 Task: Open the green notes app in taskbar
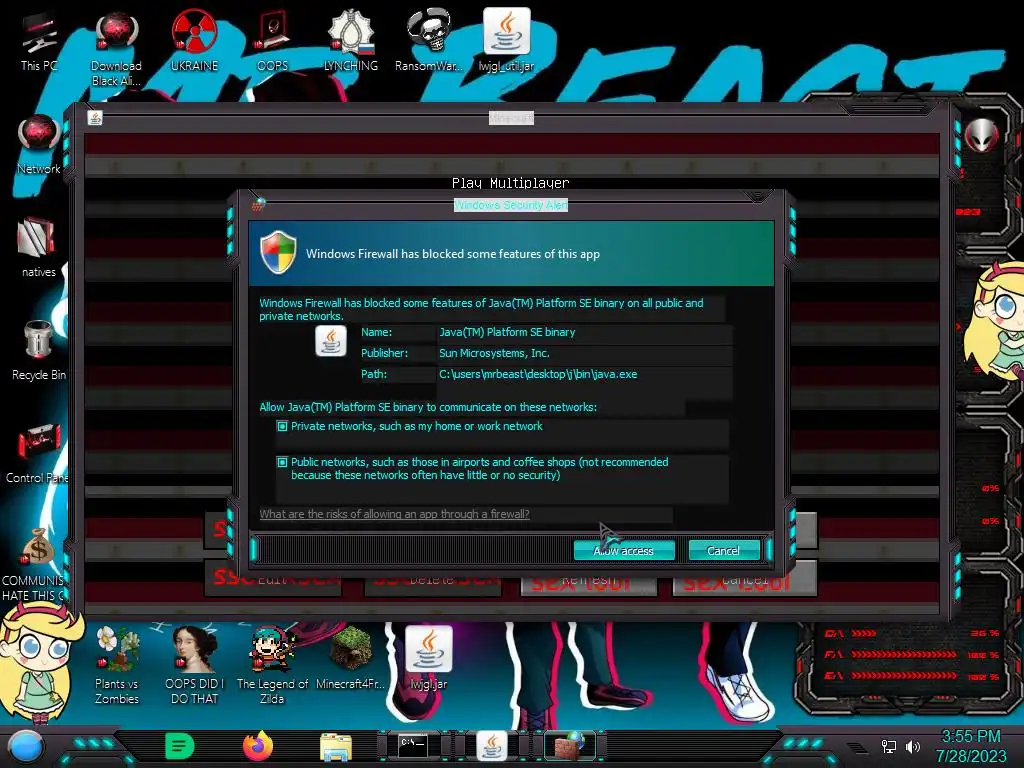(x=180, y=746)
